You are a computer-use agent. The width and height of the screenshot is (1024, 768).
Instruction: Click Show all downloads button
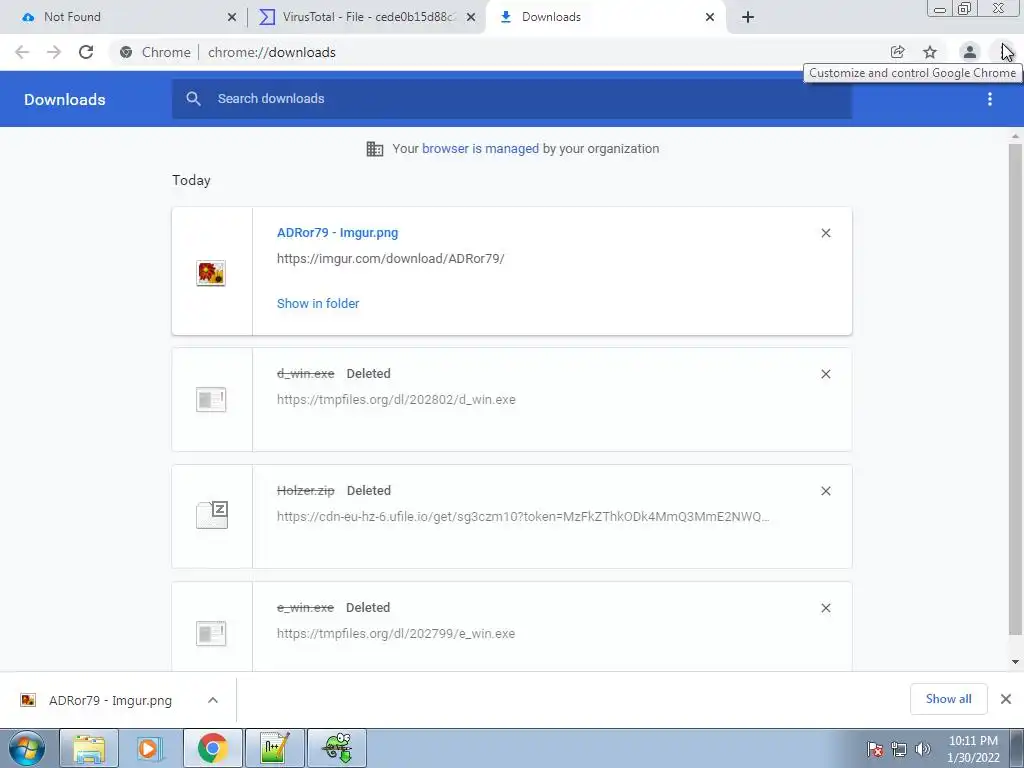[948, 699]
